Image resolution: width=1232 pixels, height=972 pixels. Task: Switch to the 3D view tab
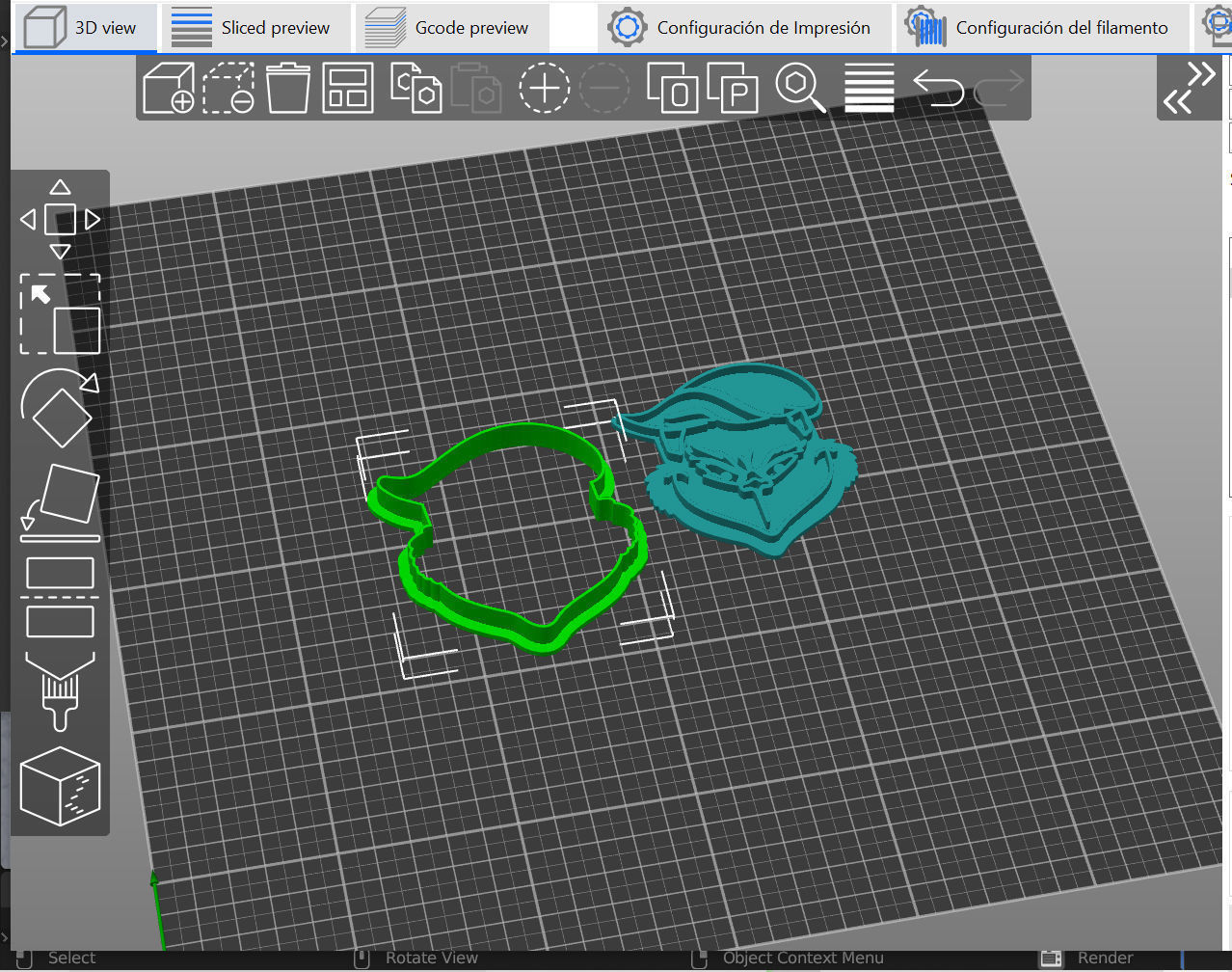pos(85,28)
